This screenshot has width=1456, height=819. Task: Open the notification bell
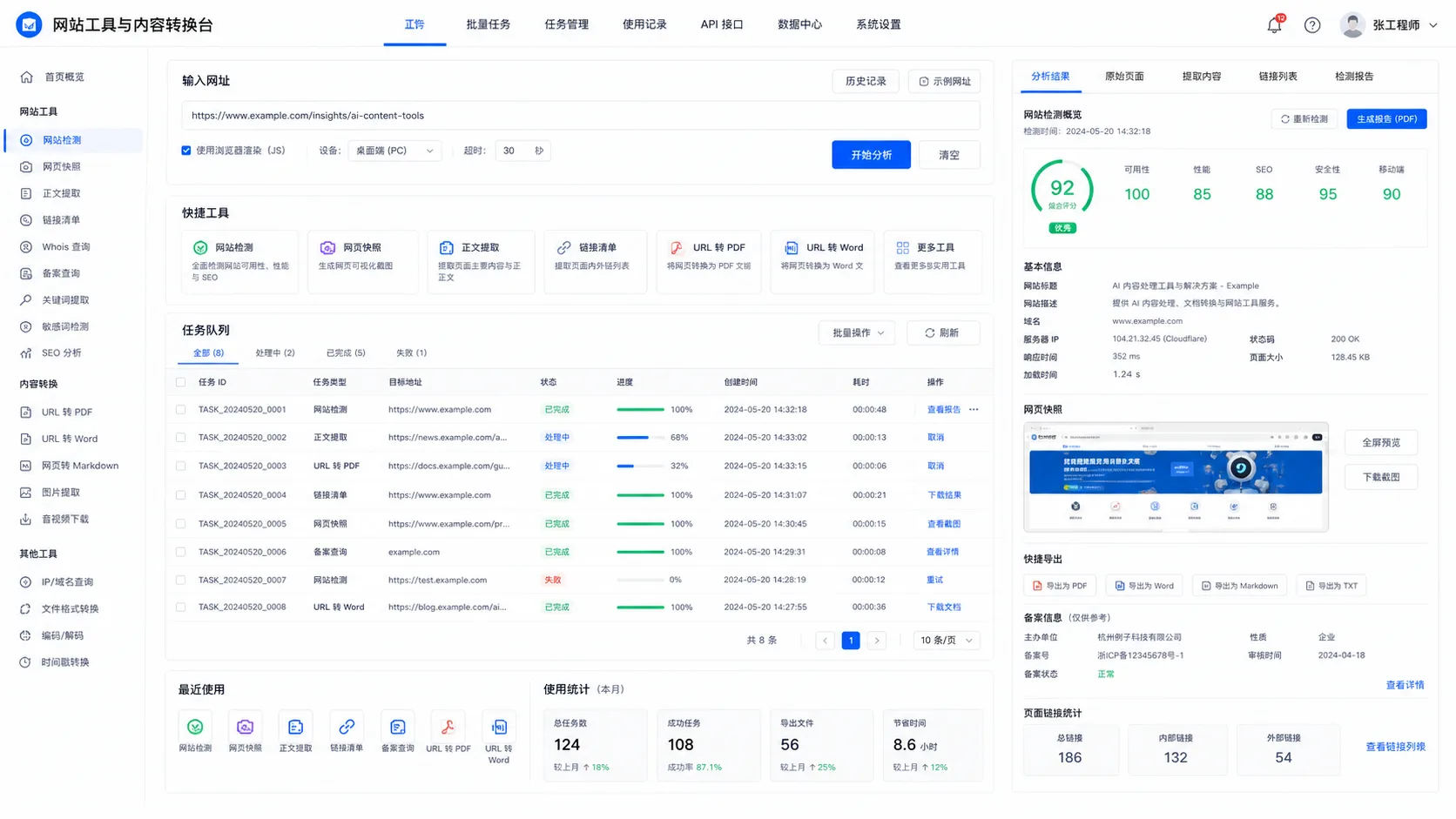(1274, 25)
